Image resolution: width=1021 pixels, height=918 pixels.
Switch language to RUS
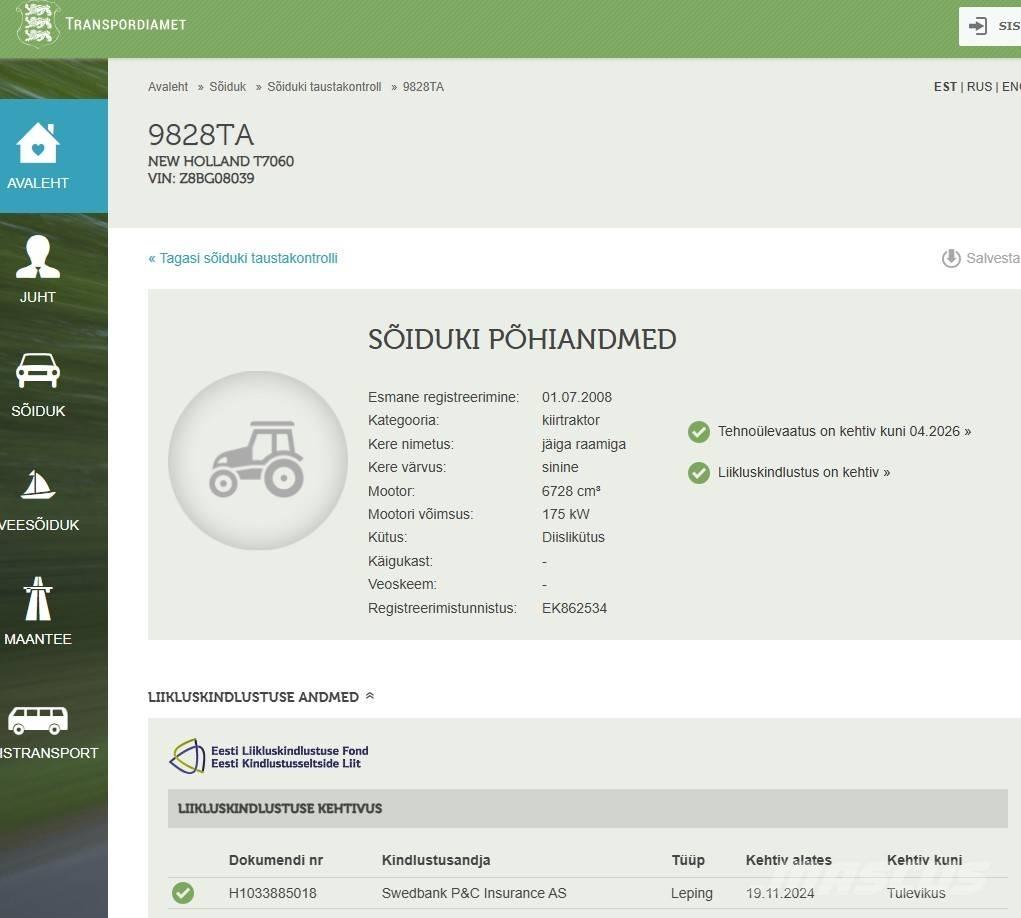979,87
